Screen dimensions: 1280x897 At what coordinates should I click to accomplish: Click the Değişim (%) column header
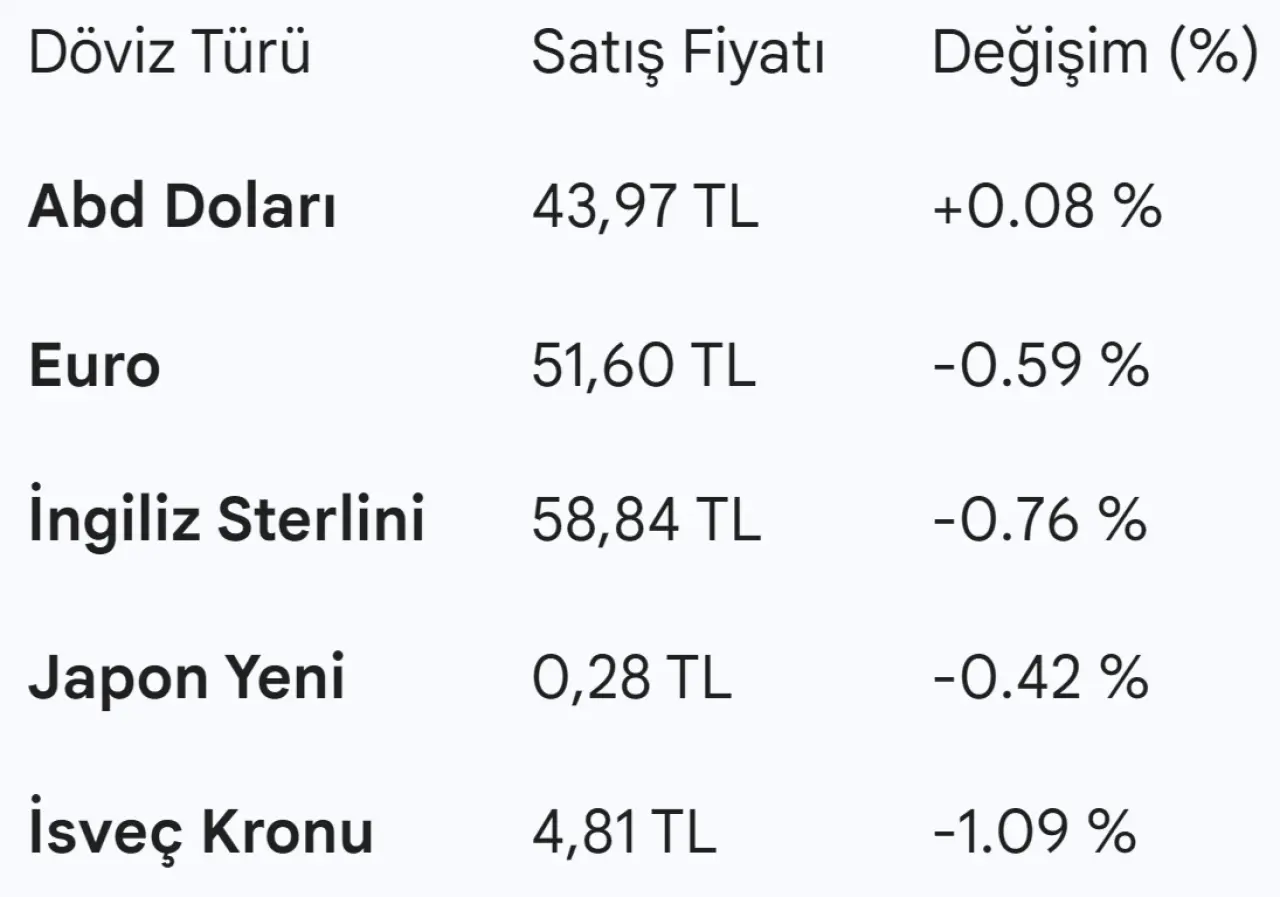pos(1094,53)
